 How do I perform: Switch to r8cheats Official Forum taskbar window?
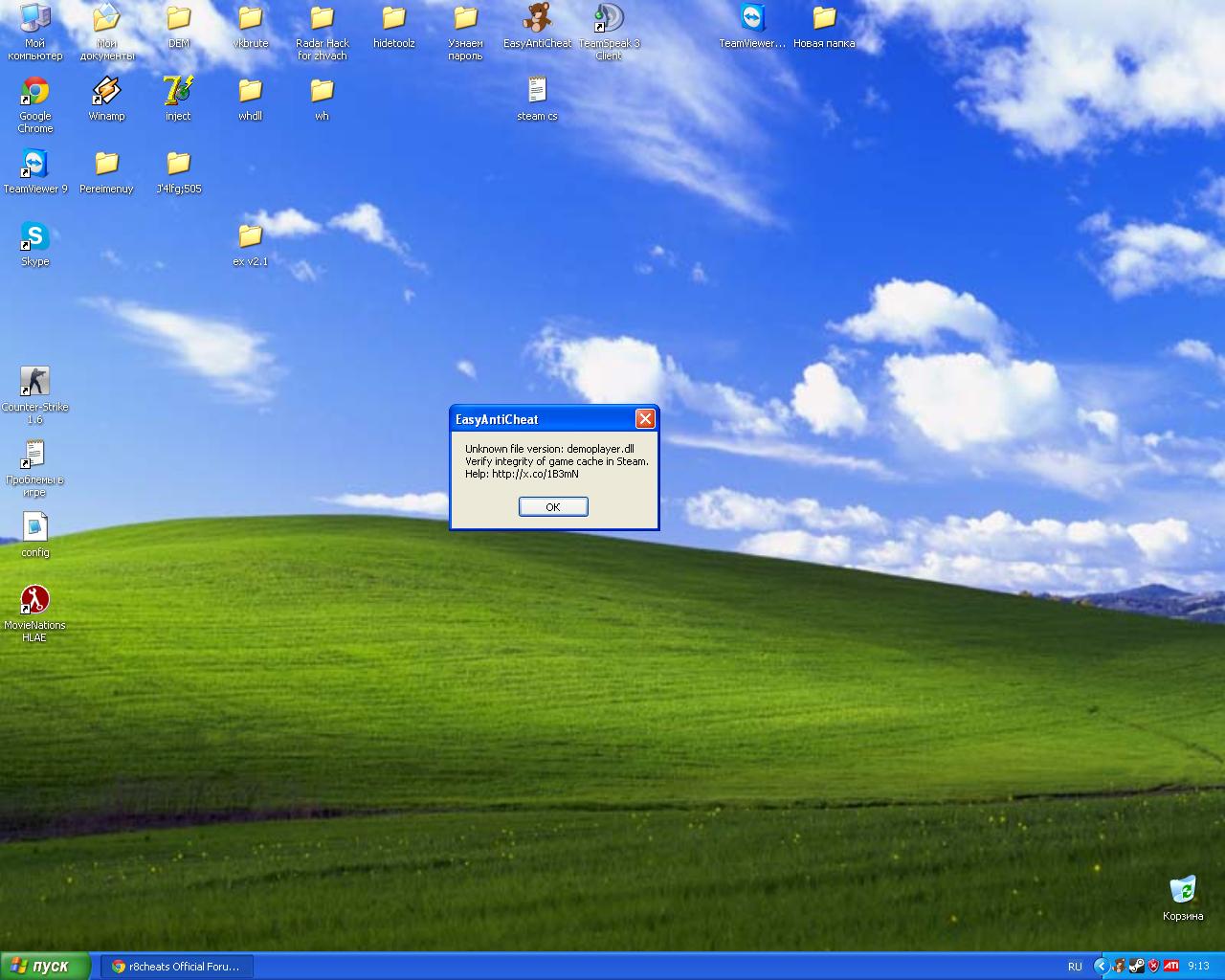(176, 967)
